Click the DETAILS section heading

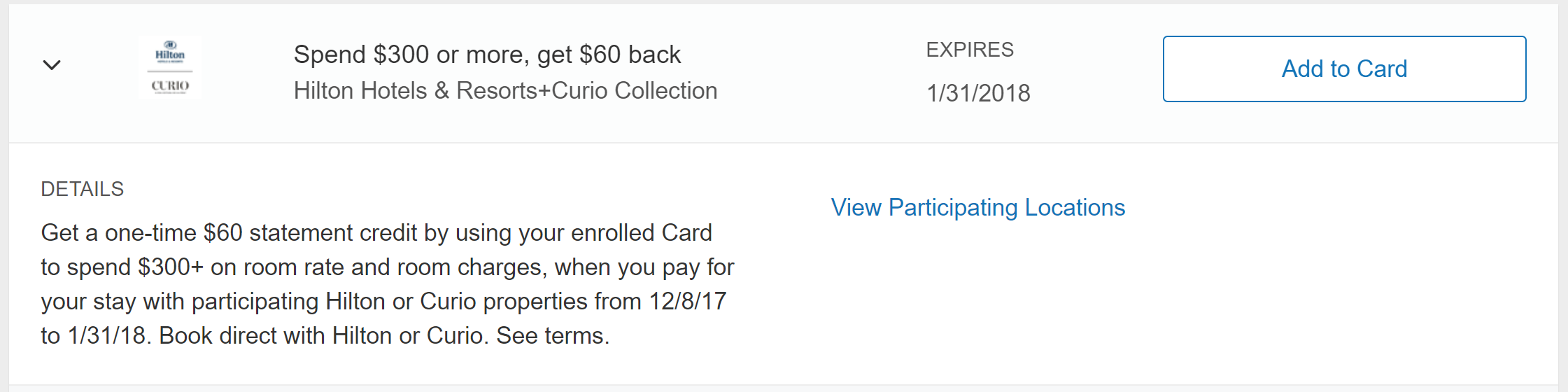(x=82, y=189)
